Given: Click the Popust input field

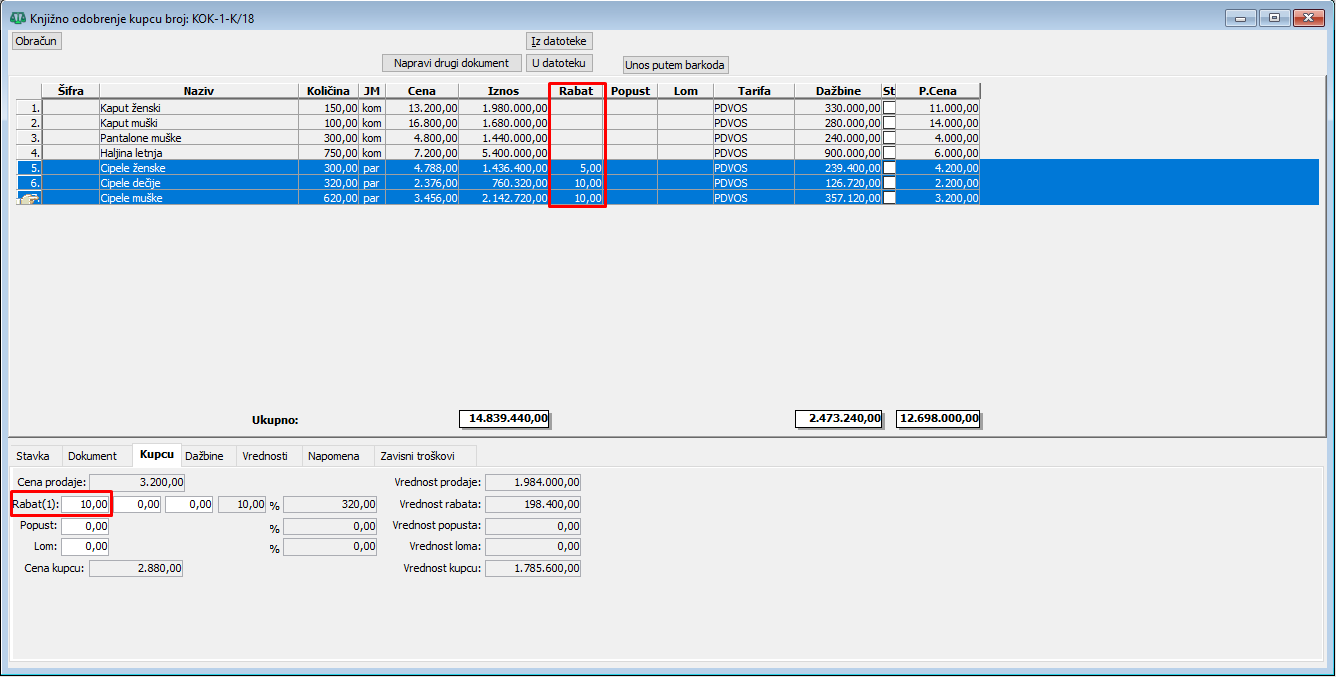Looking at the screenshot, I should pos(85,525).
